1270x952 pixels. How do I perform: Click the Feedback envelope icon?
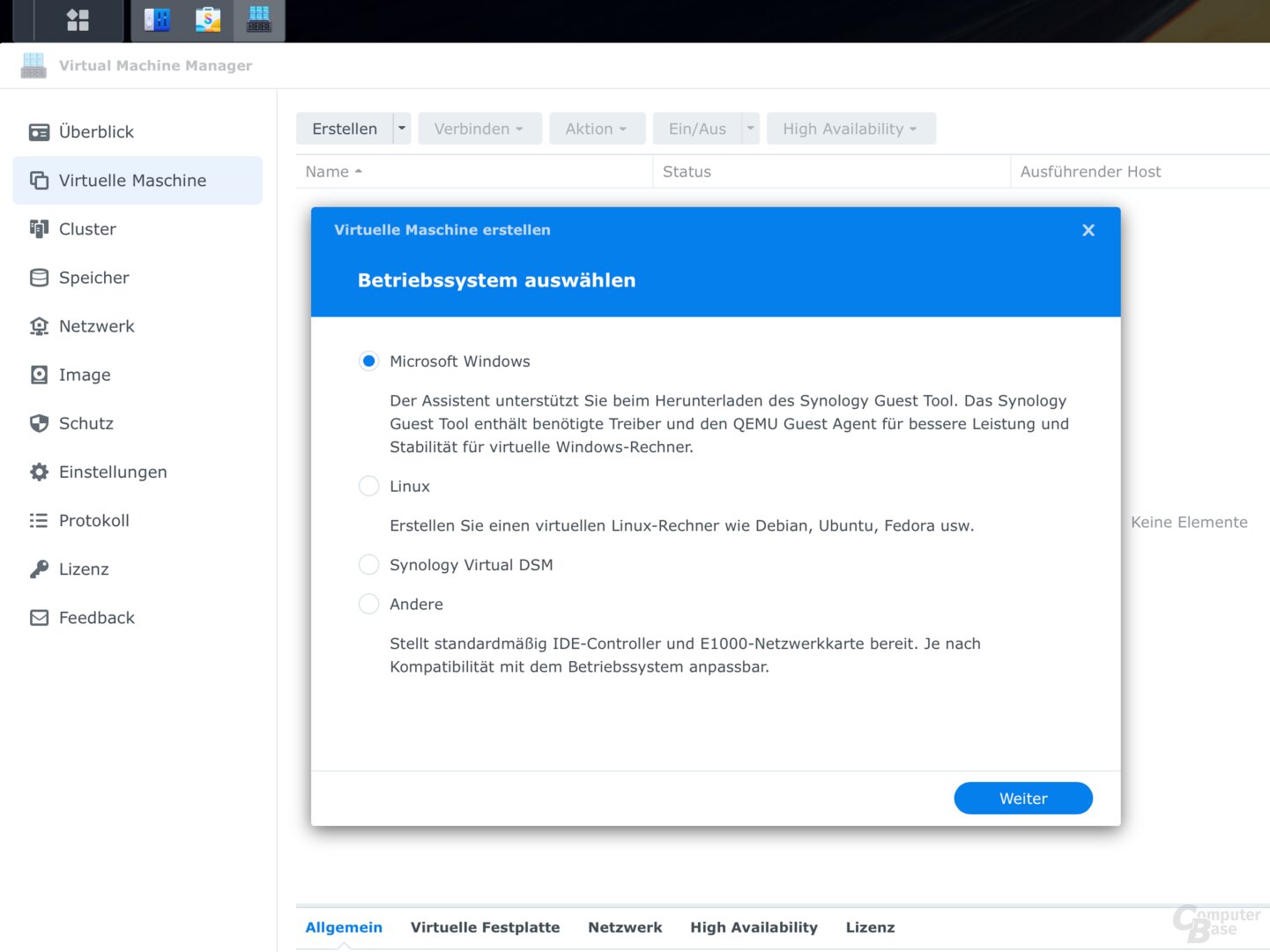click(39, 618)
